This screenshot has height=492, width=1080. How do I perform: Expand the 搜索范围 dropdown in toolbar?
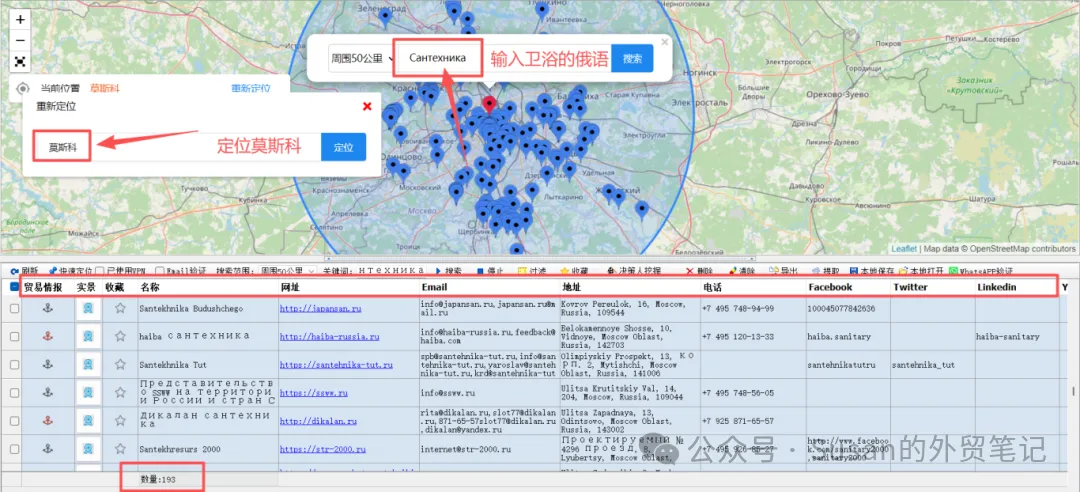tap(286, 271)
